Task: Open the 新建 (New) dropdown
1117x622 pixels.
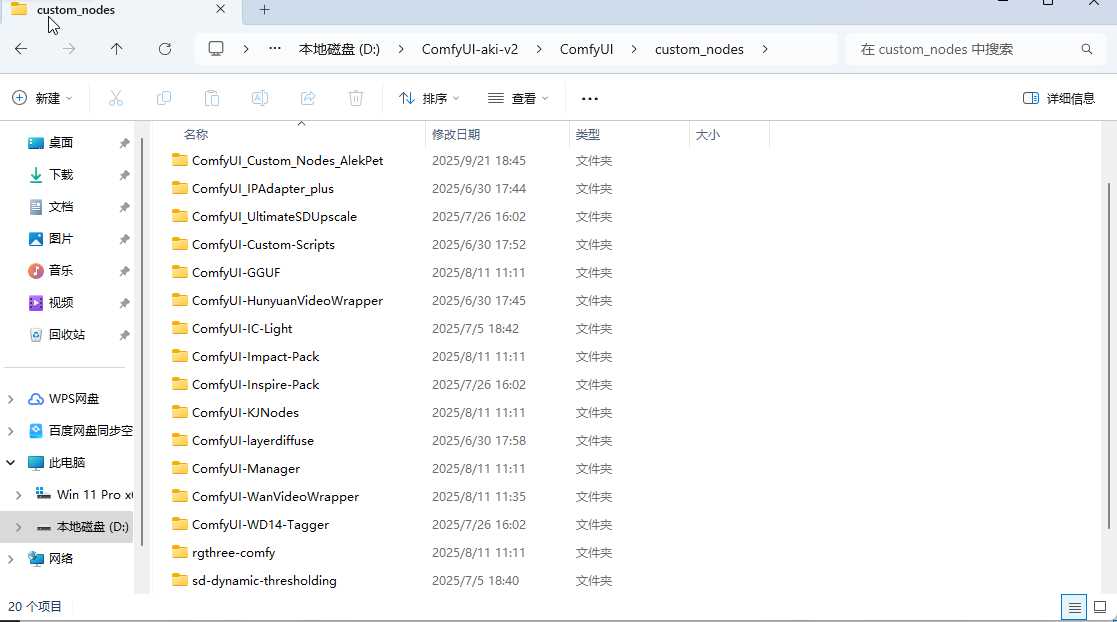Action: (43, 98)
